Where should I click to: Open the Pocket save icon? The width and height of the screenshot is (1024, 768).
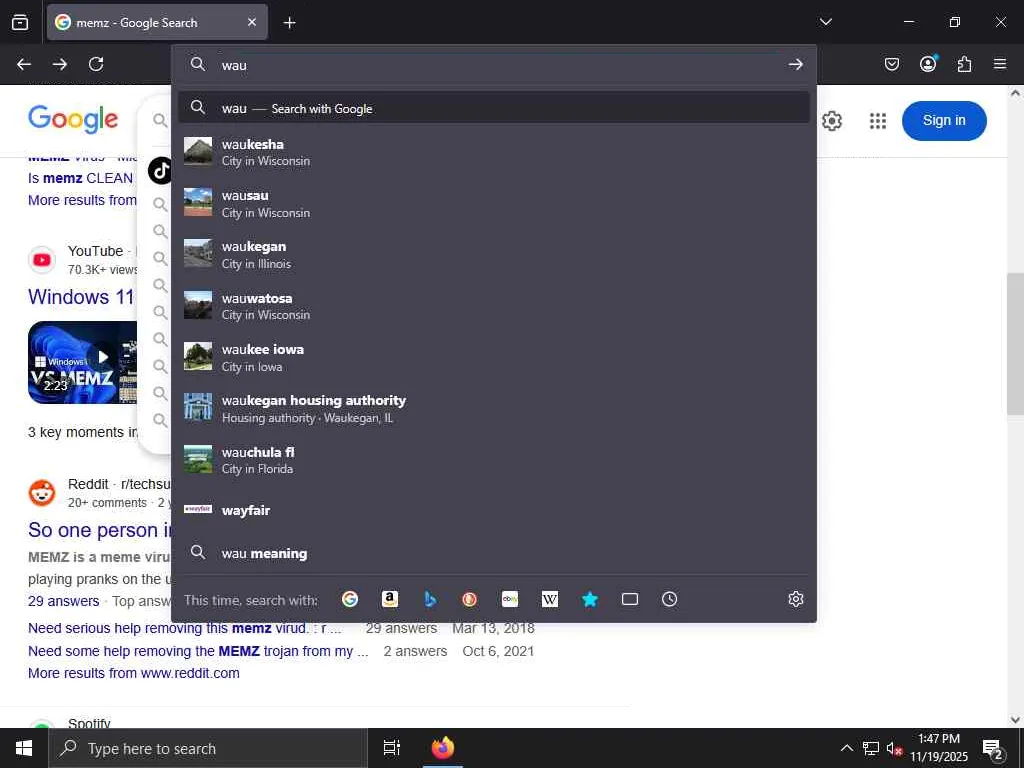click(x=892, y=64)
